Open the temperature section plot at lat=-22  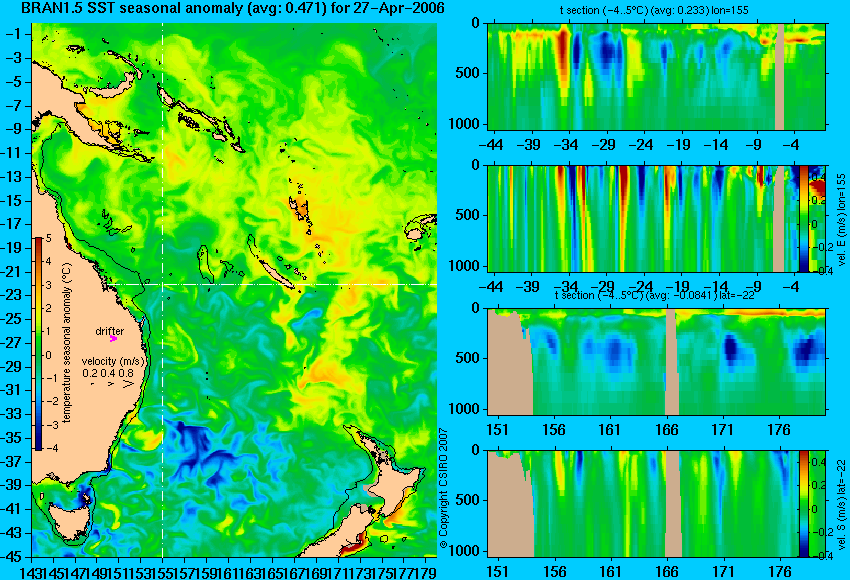tap(656, 362)
